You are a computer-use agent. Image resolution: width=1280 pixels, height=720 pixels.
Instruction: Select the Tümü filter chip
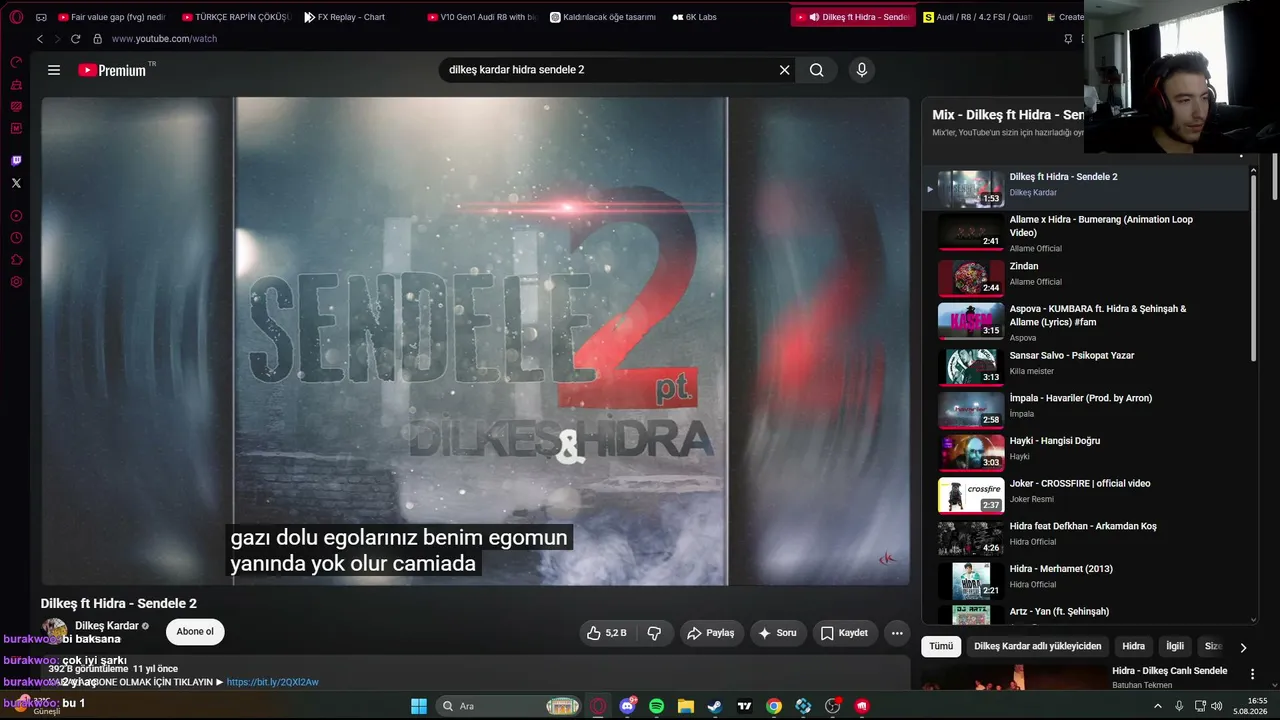[941, 646]
